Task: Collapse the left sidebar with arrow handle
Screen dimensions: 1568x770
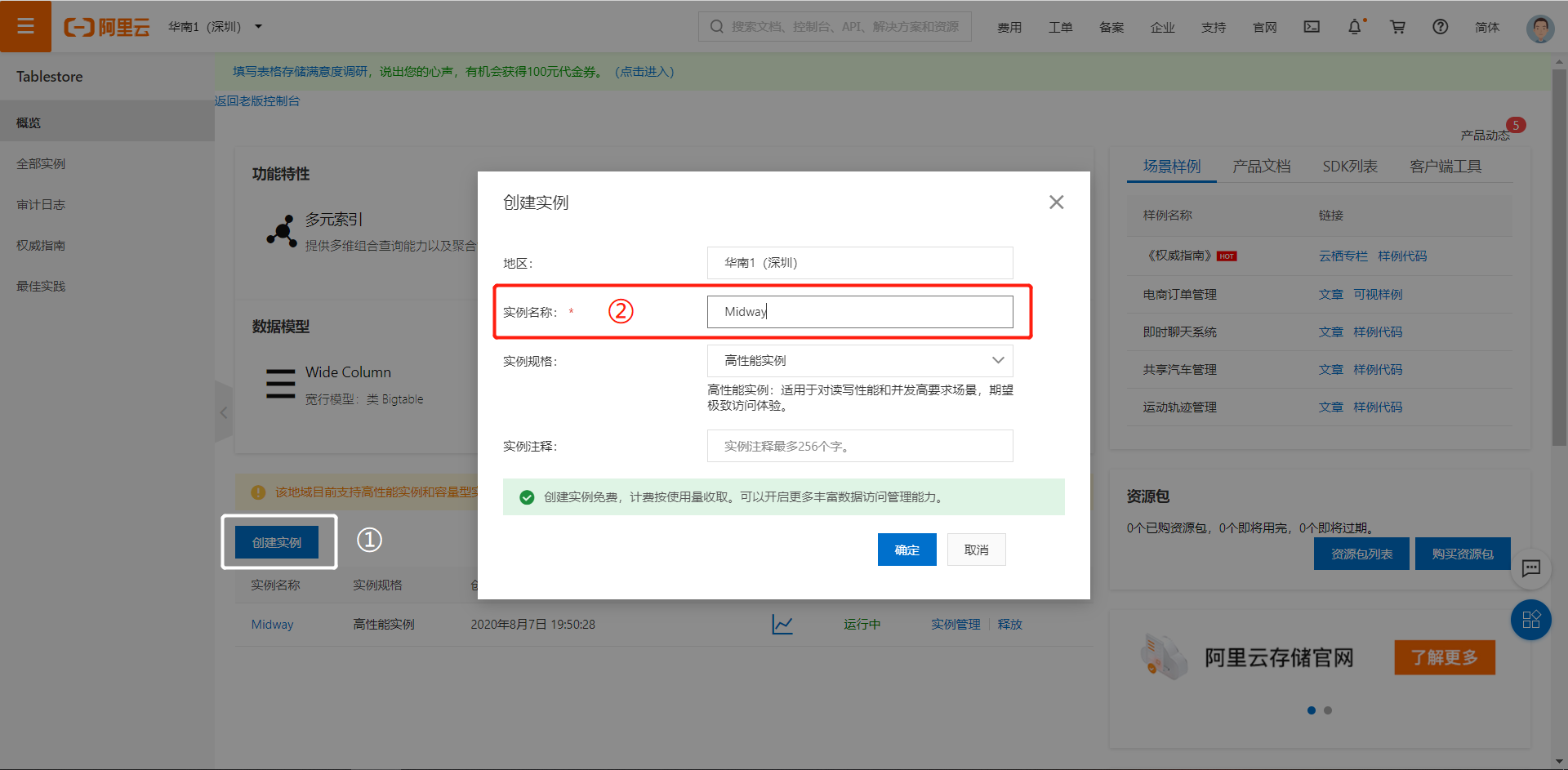Action: tap(223, 413)
